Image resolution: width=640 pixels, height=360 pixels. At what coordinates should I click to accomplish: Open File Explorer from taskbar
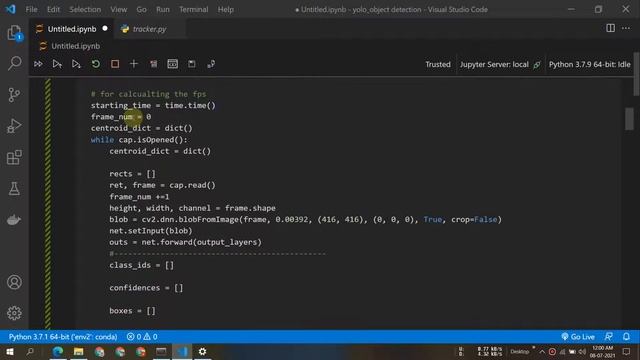(x=78, y=351)
